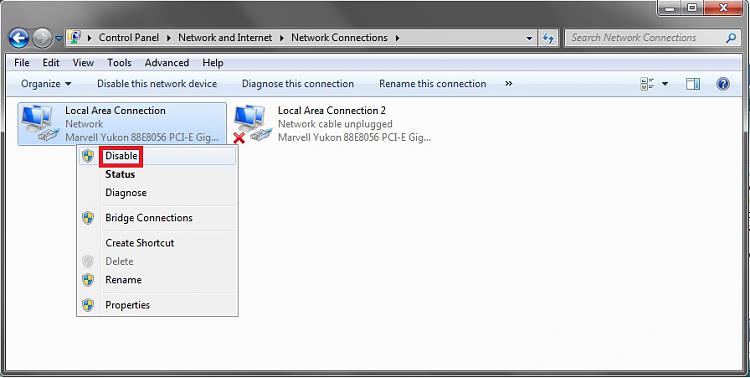Viewport: 750px width, 378px height.
Task: Choose Rename in the context menu
Action: (157, 280)
